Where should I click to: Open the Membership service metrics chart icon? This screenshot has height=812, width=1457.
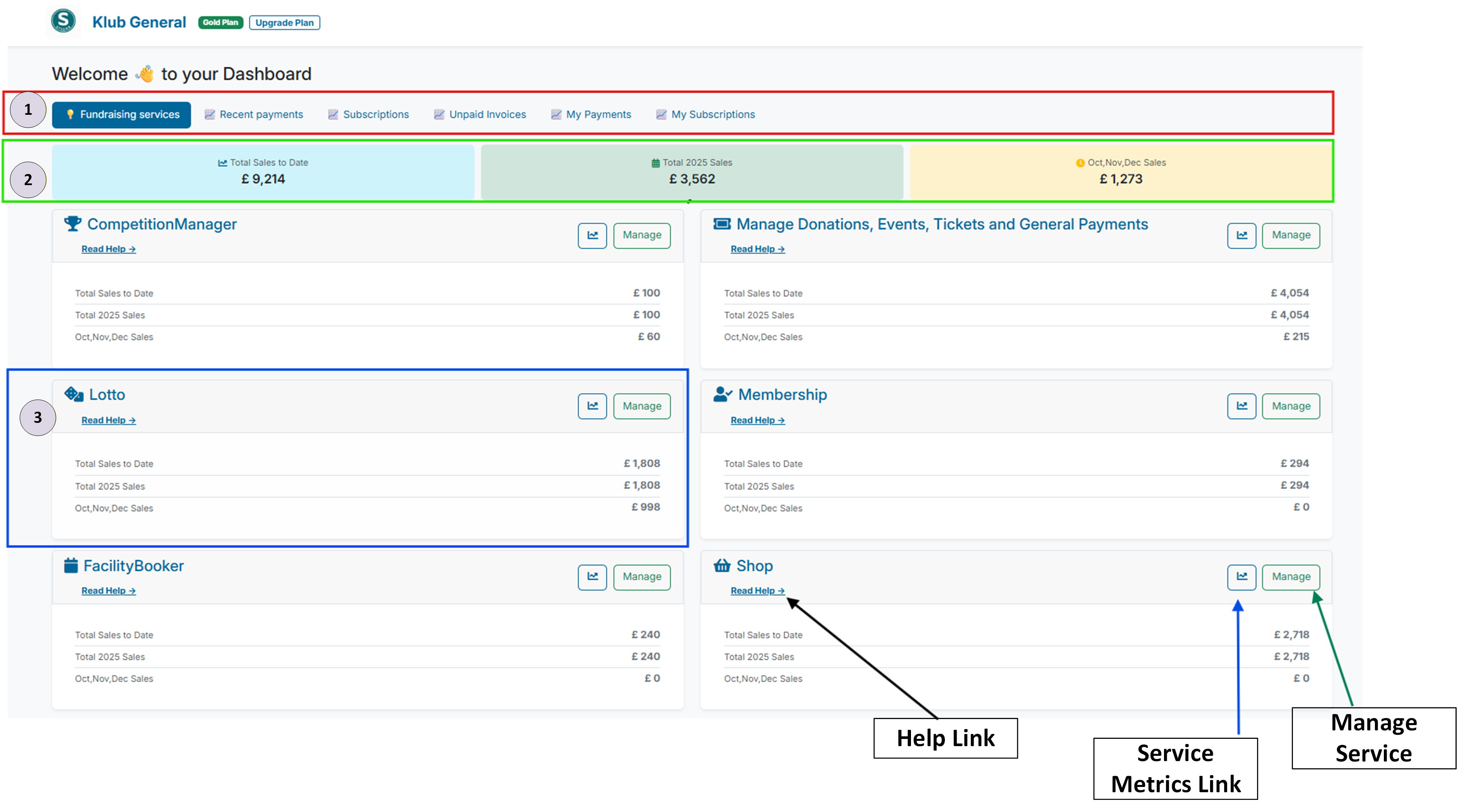coord(1241,406)
